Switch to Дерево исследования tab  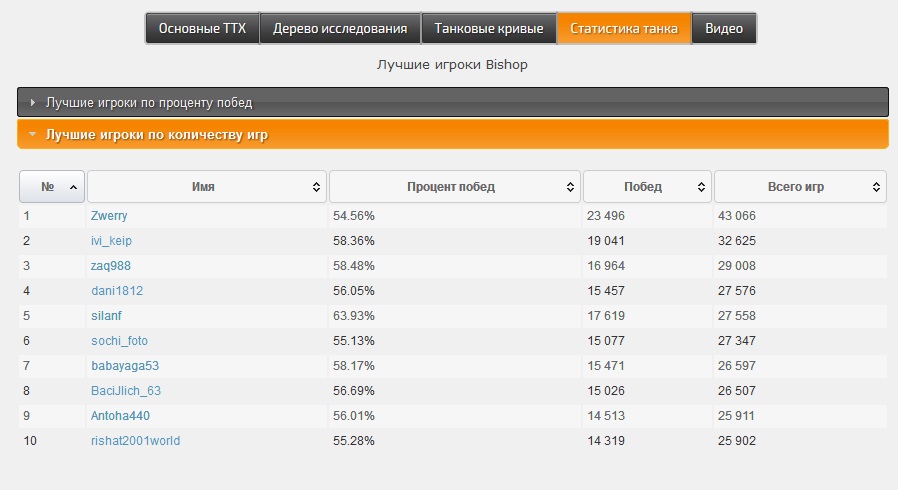pyautogui.click(x=340, y=28)
